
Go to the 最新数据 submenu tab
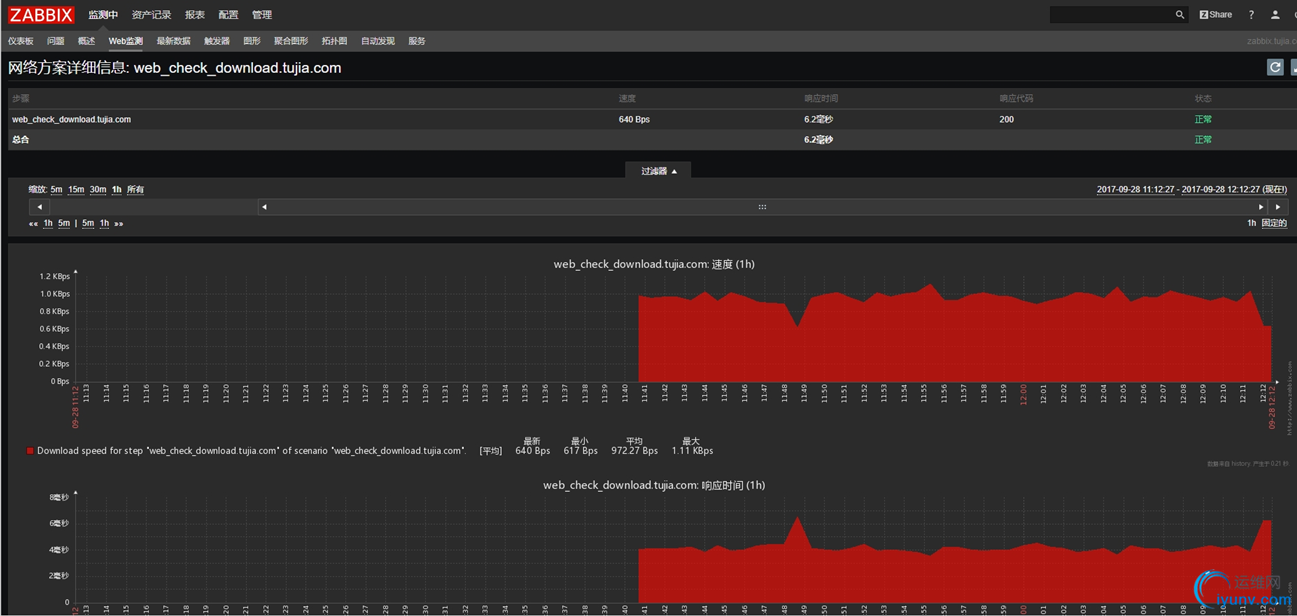click(x=174, y=41)
